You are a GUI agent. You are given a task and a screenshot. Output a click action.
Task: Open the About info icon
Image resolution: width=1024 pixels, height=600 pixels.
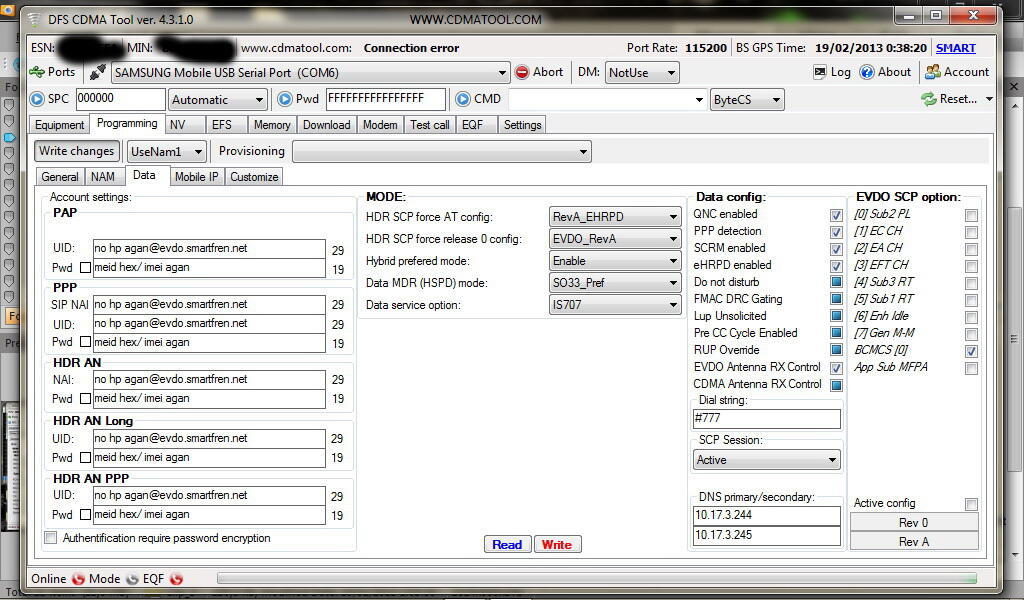pyautogui.click(x=867, y=72)
